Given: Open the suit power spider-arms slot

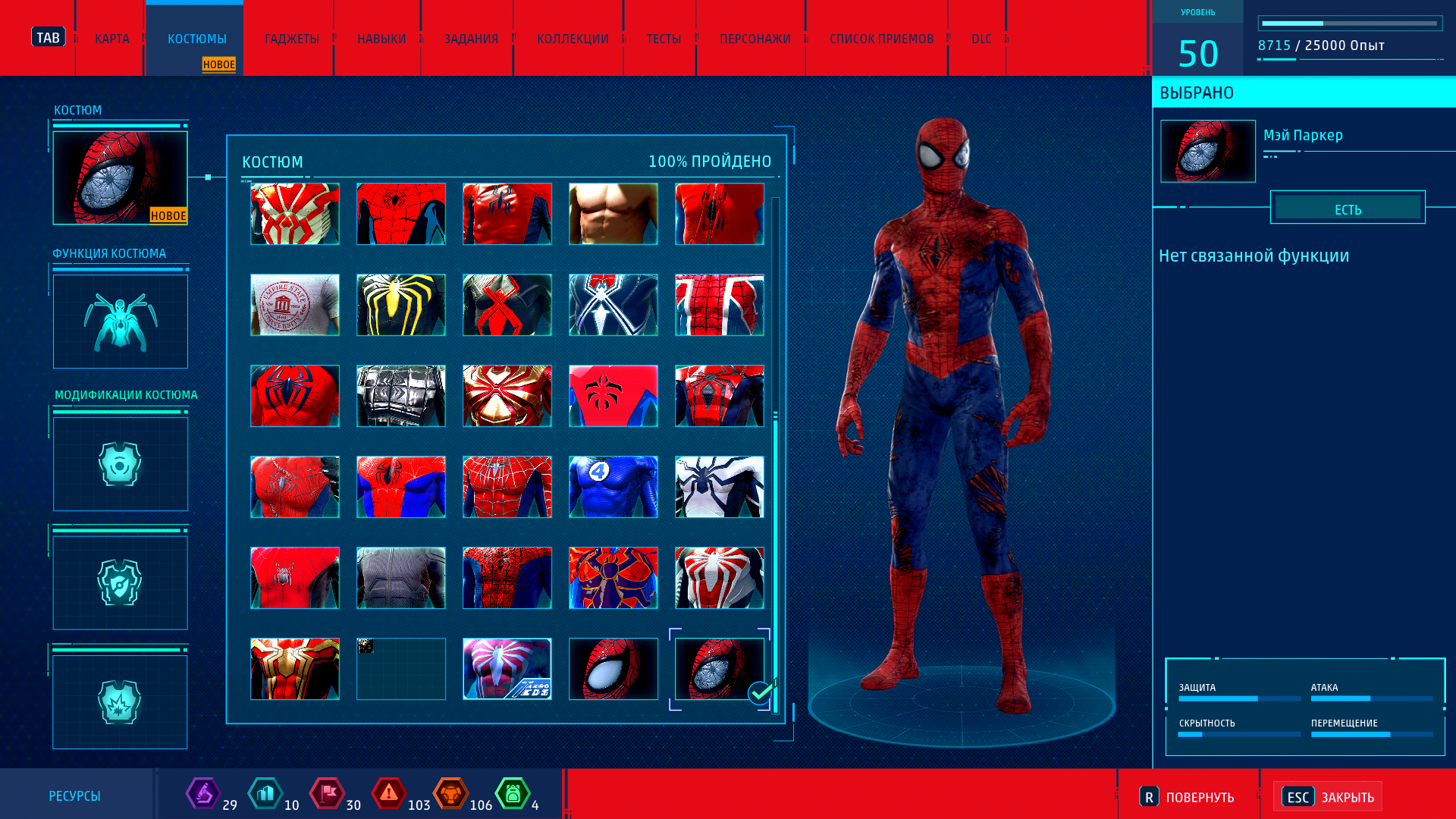Looking at the screenshot, I should pos(121,322).
